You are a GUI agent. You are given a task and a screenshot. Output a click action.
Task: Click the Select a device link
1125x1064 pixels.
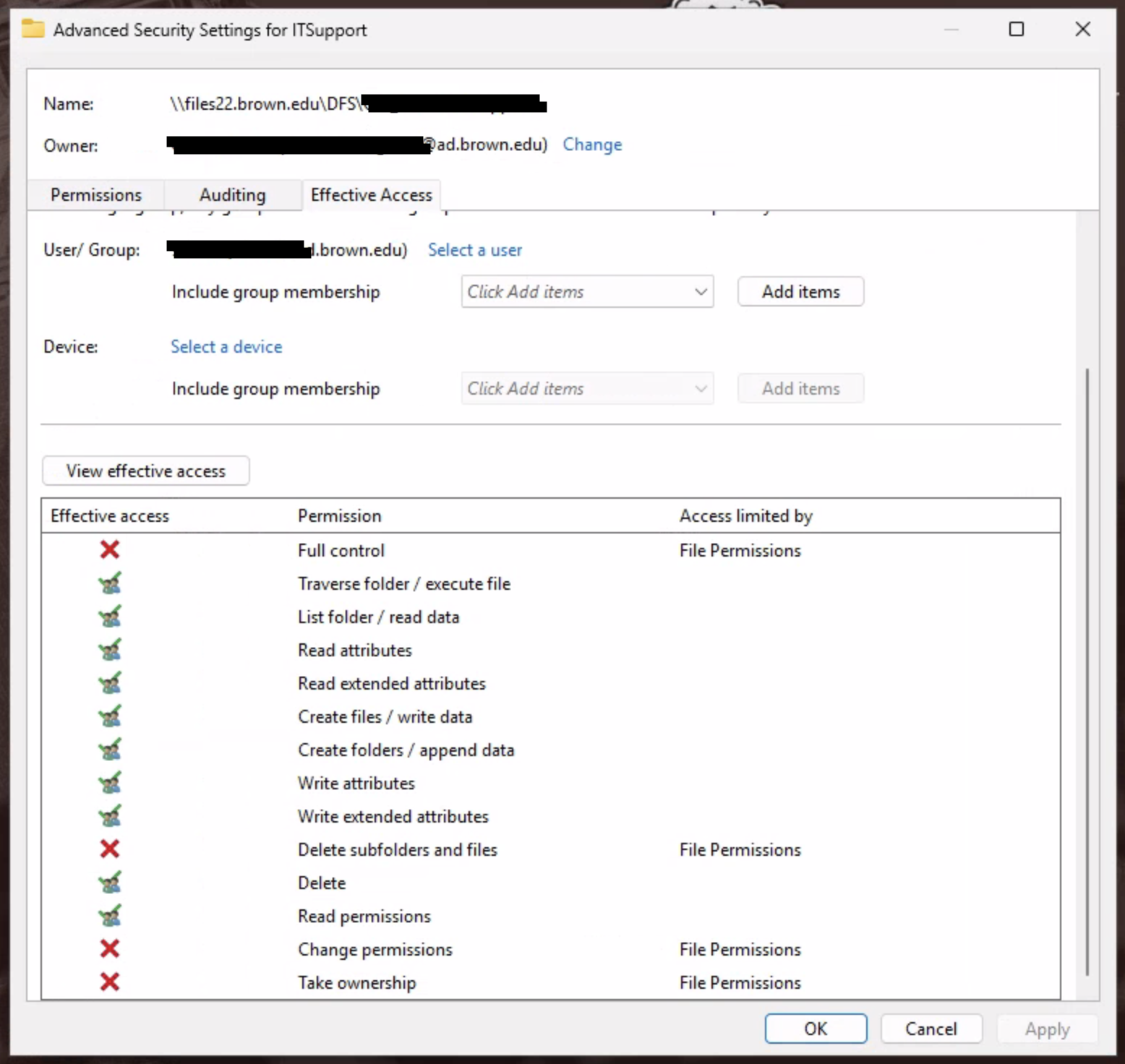point(226,347)
